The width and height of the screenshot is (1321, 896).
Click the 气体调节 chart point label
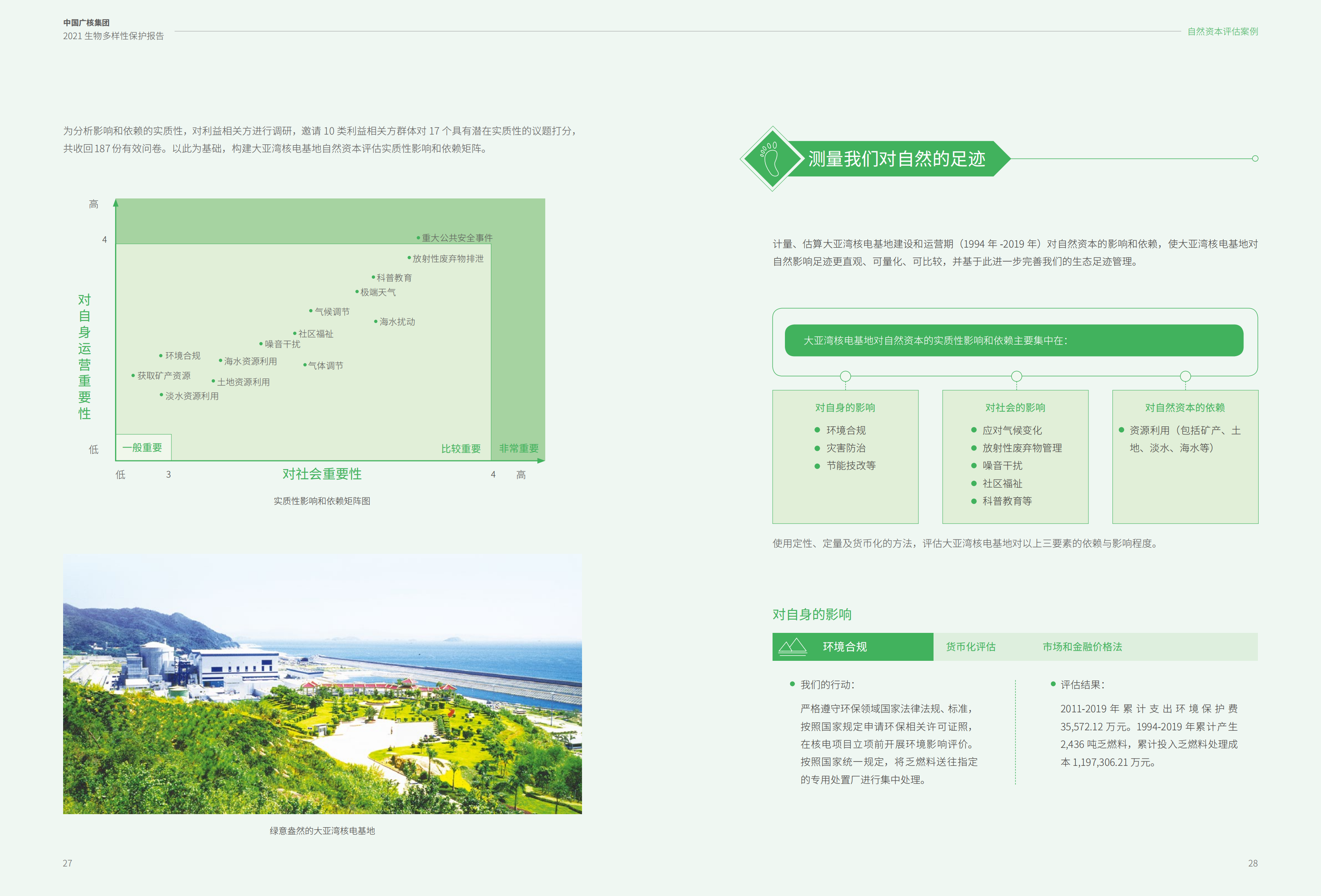[x=325, y=365]
